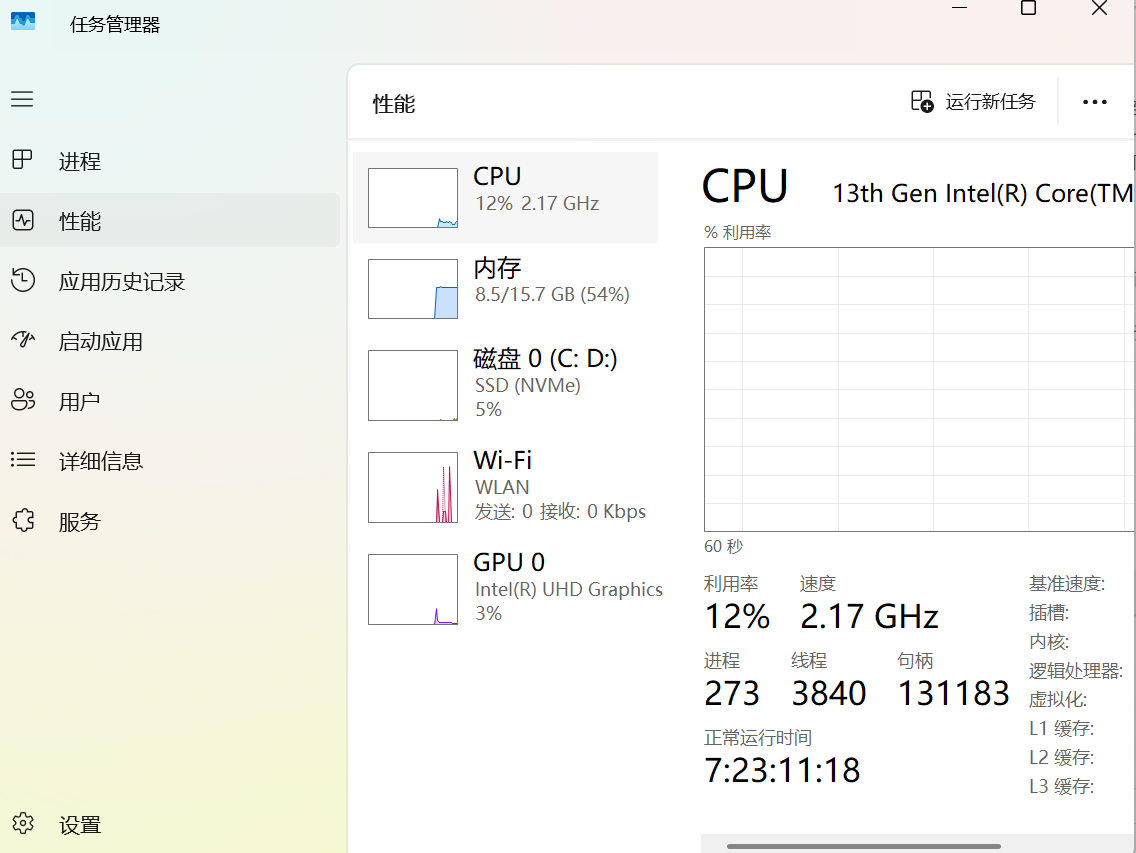Viewport: 1136px width, 853px height.
Task: Open the hamburger navigation menu icon
Action: click(x=22, y=99)
